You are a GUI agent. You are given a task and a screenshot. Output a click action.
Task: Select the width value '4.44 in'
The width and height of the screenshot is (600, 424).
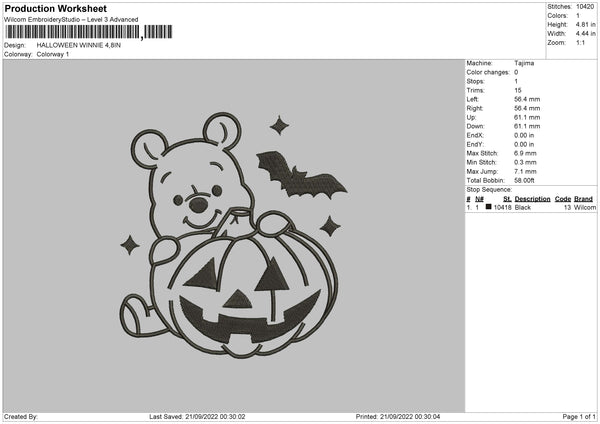point(585,34)
